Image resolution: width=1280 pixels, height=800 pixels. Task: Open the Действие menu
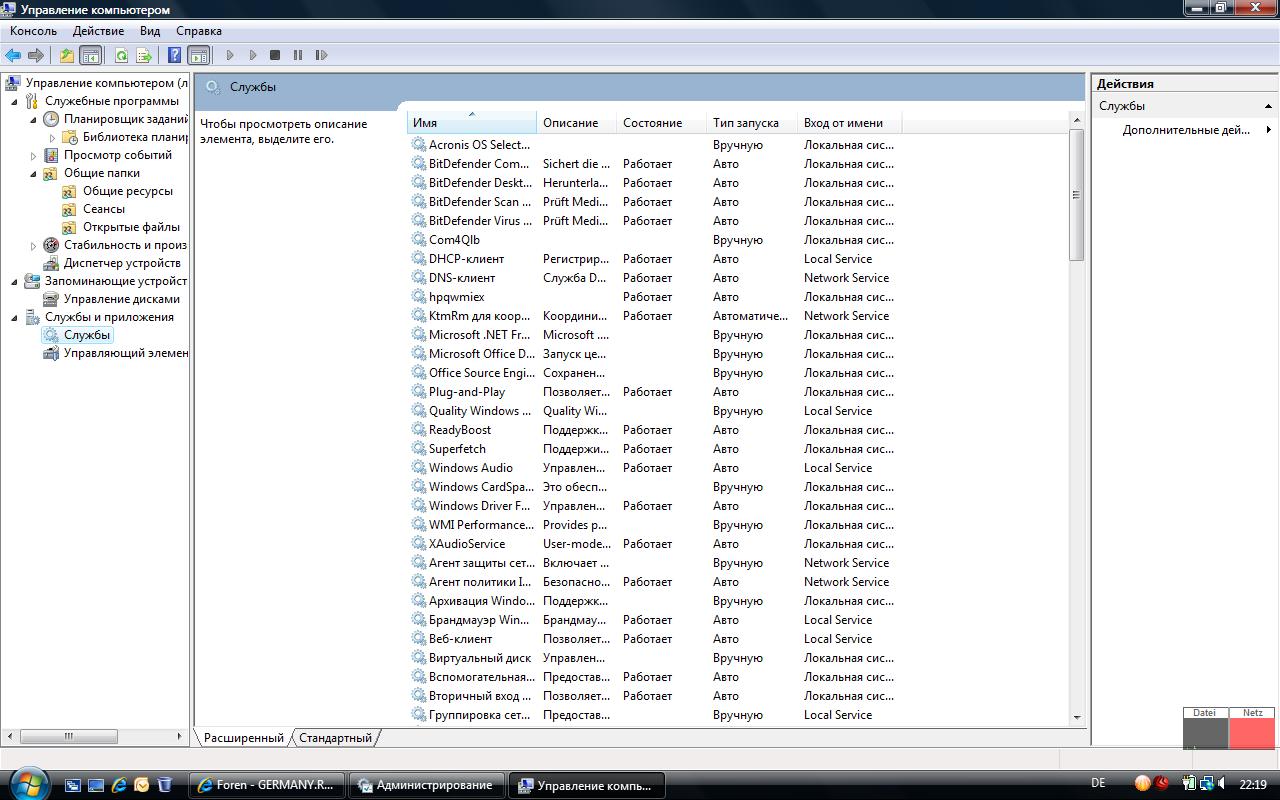click(98, 31)
